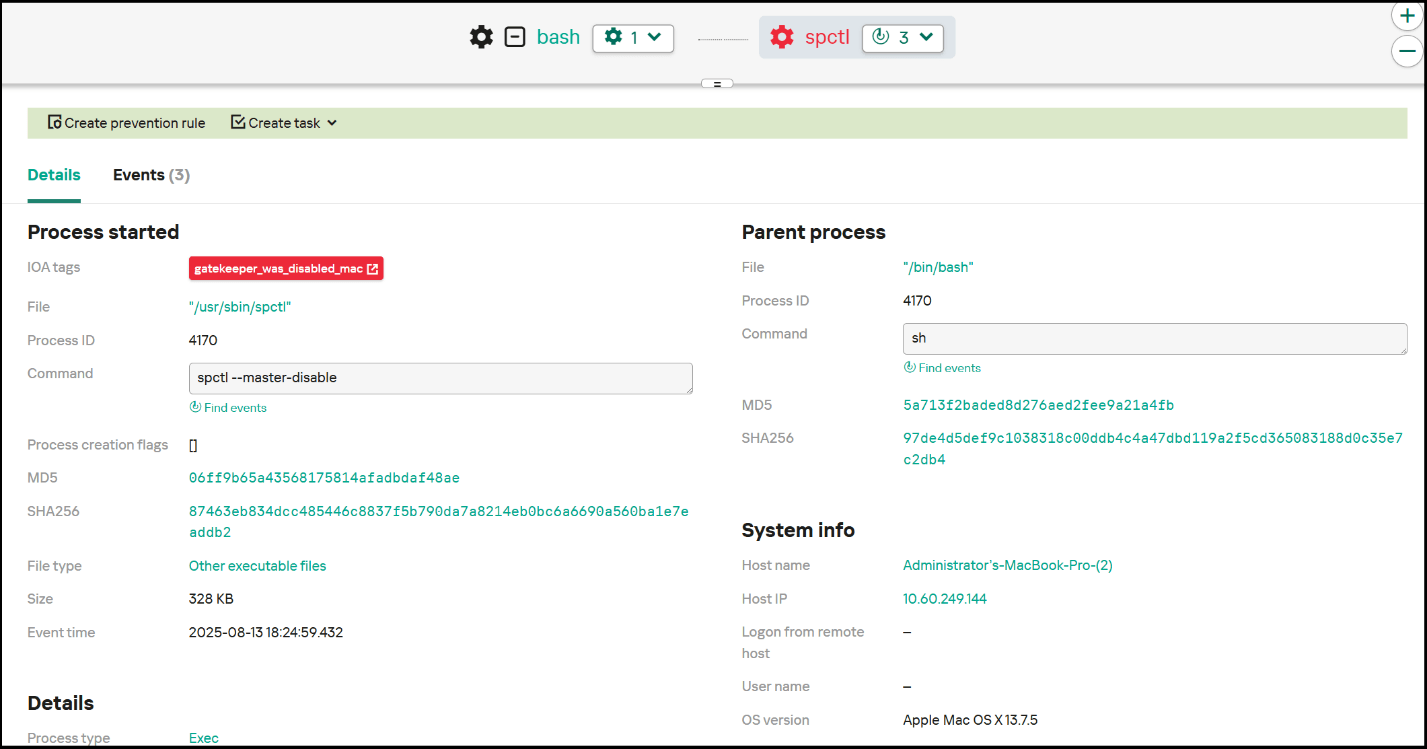Click the clock icon beside Find events under spctl command
The image size is (1427, 749).
196,407
